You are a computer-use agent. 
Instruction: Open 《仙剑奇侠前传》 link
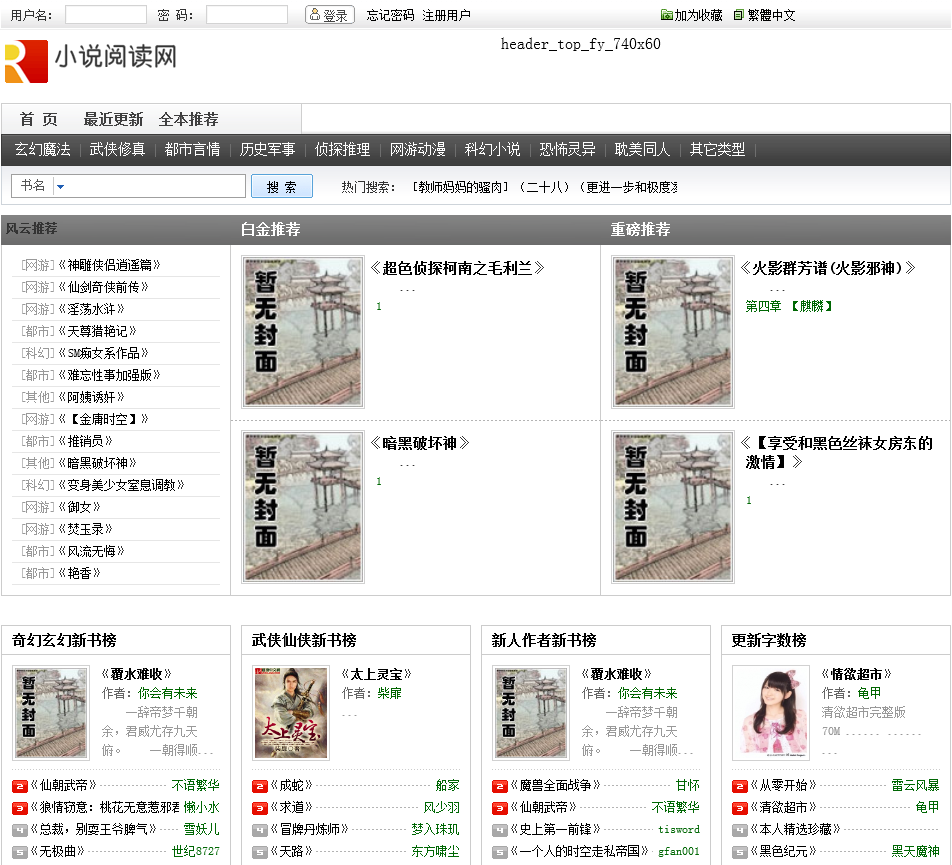[x=103, y=287]
